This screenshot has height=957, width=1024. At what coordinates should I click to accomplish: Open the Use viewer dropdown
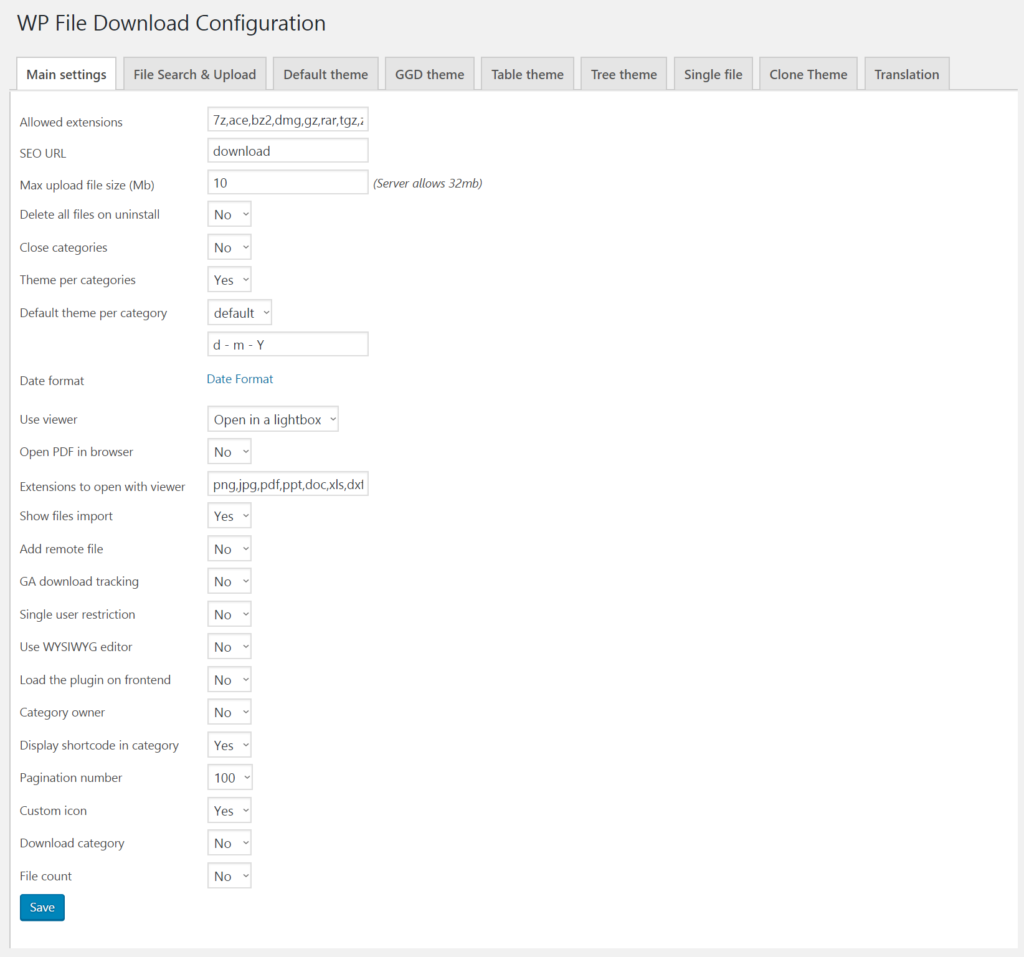(x=272, y=419)
